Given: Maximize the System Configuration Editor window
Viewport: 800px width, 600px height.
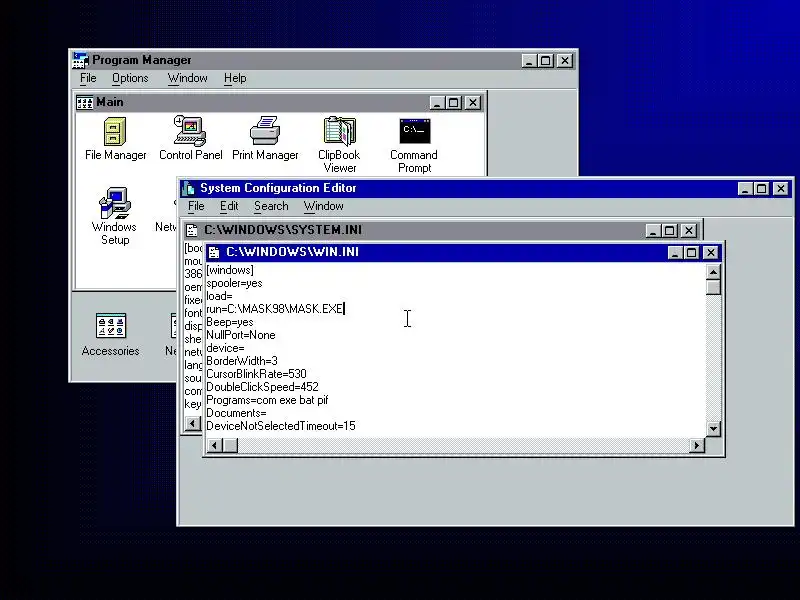Looking at the screenshot, I should pyautogui.click(x=761, y=189).
